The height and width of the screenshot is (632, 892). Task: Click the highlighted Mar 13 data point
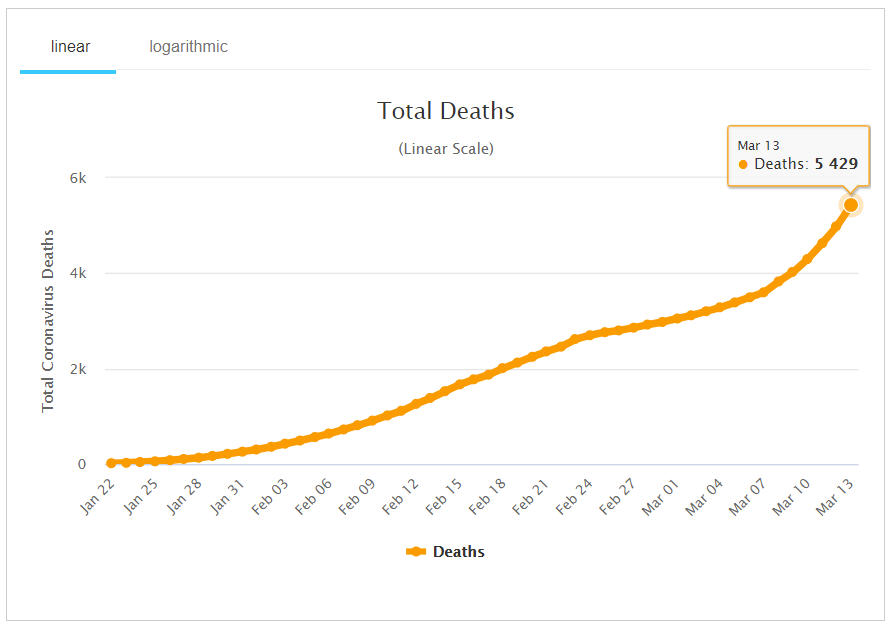(851, 205)
